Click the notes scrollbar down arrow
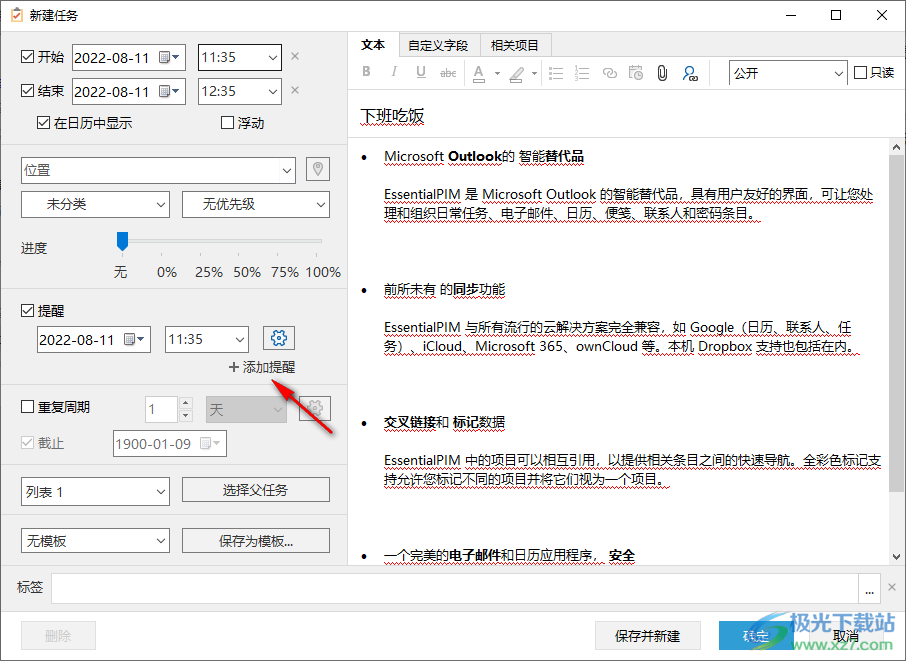The image size is (906, 661). (896, 557)
